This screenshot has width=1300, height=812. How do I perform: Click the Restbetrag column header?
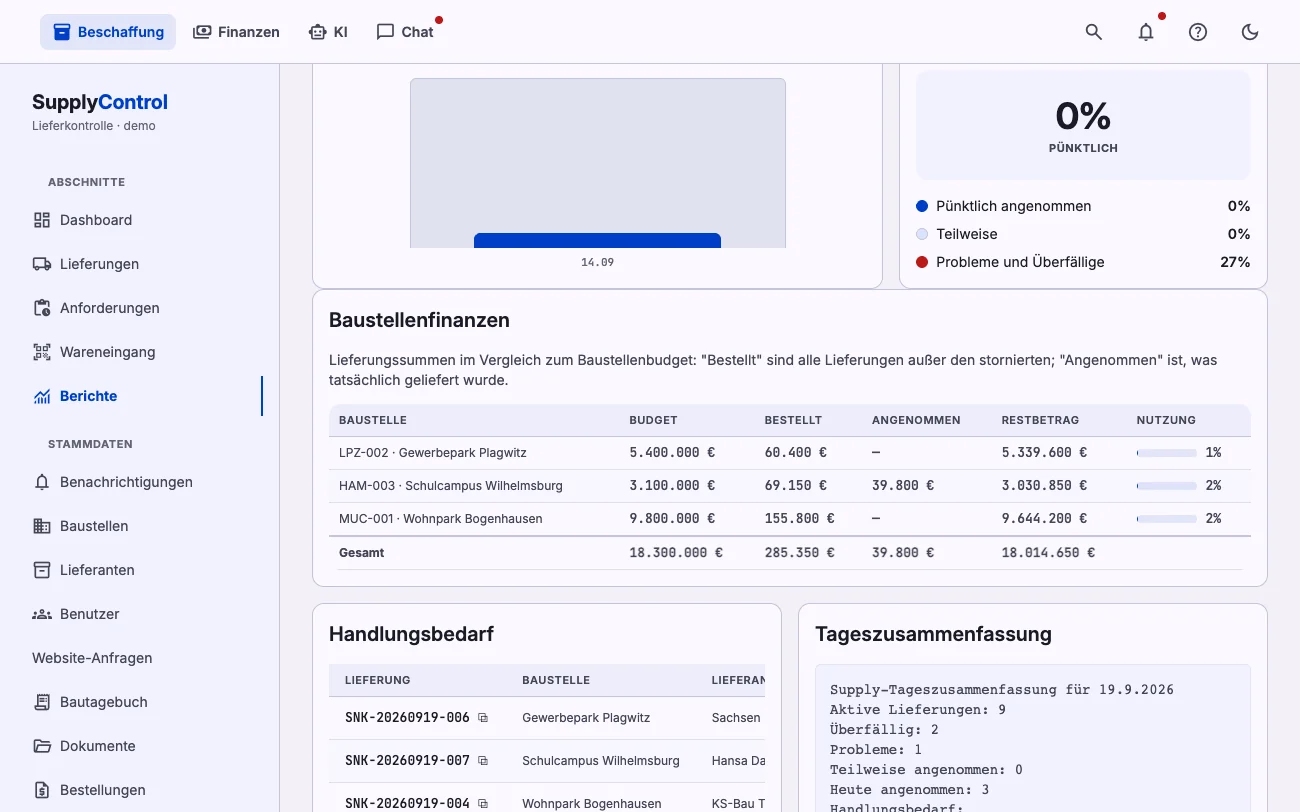pos(1040,420)
